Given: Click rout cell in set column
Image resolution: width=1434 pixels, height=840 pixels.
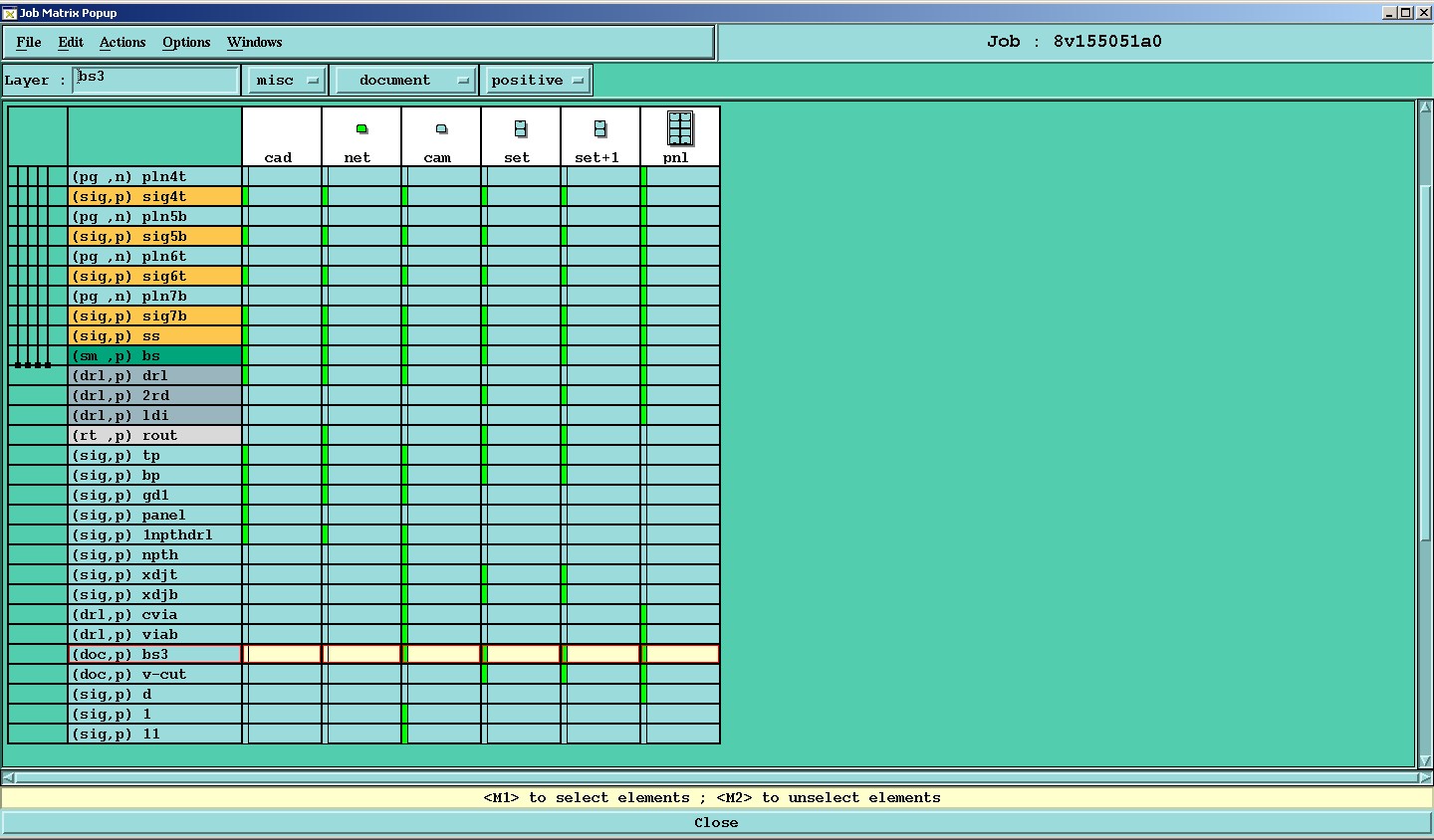Looking at the screenshot, I should point(521,435).
